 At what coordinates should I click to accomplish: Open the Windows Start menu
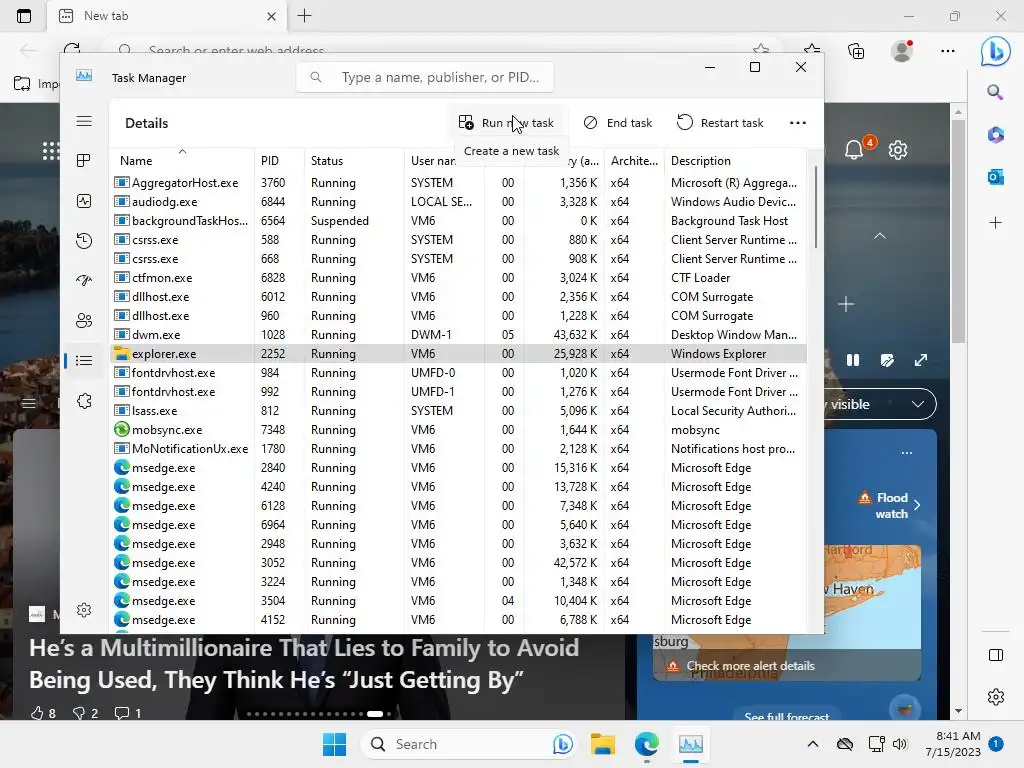point(334,744)
